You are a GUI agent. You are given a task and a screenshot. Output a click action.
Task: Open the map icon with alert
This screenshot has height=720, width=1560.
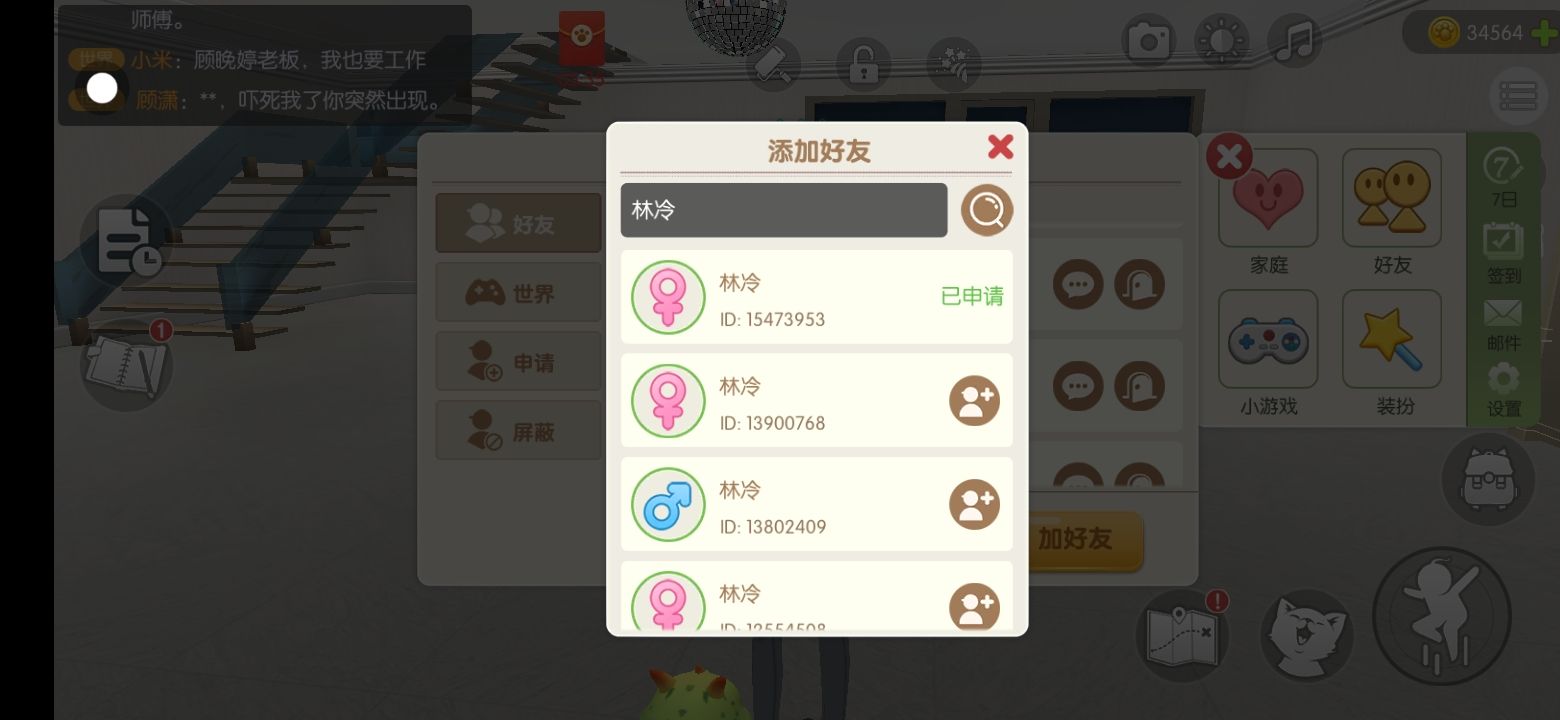(x=1181, y=635)
